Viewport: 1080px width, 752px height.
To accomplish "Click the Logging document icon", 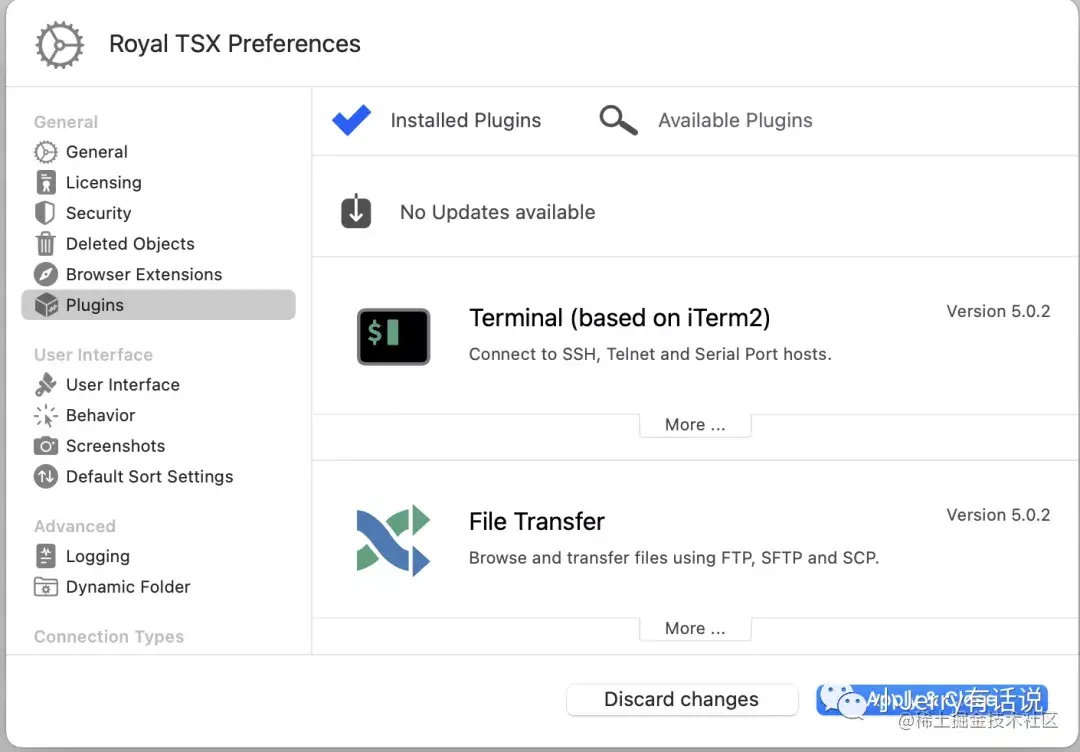I will [x=45, y=556].
